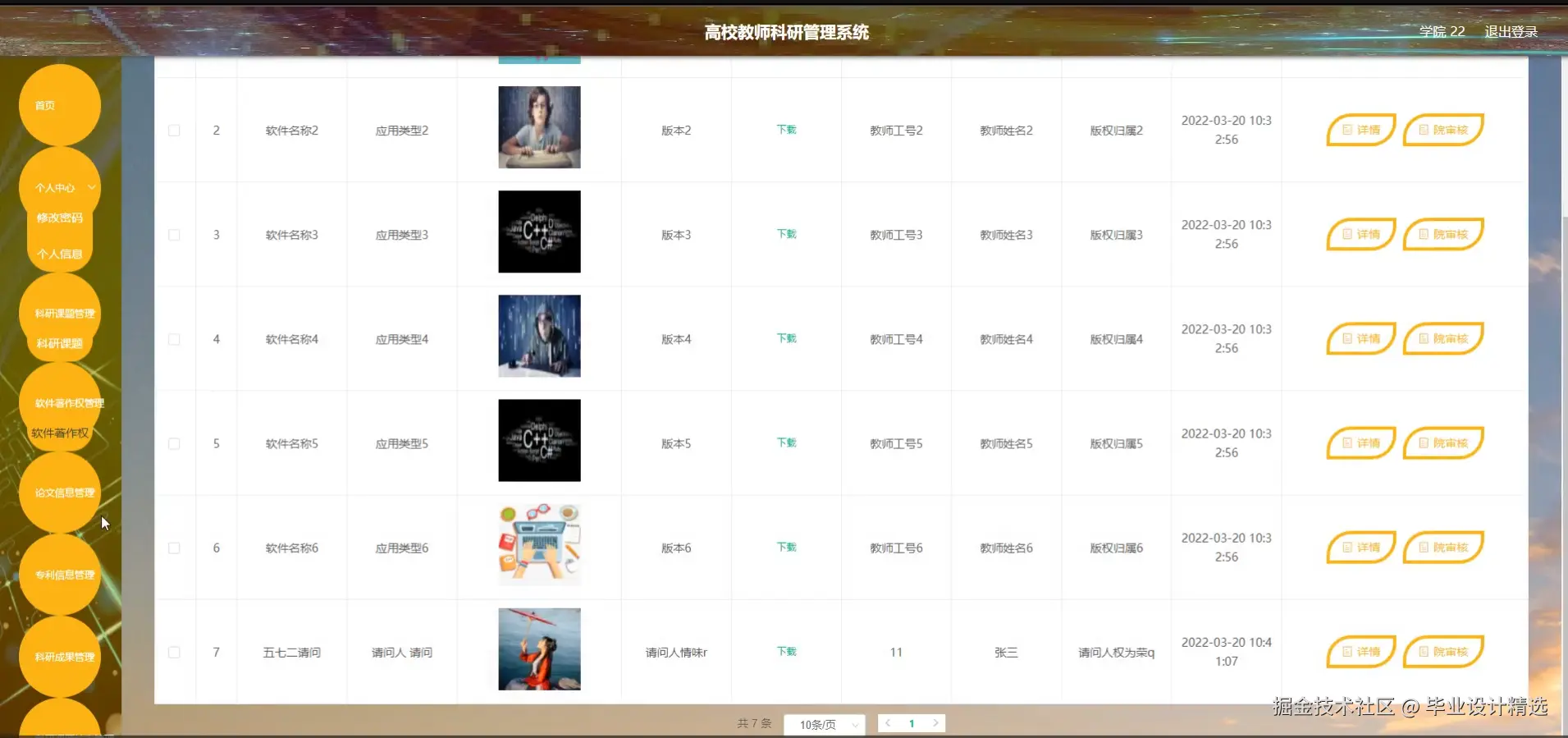Check the checkbox for row 6
This screenshot has height=738, width=1568.
click(174, 548)
